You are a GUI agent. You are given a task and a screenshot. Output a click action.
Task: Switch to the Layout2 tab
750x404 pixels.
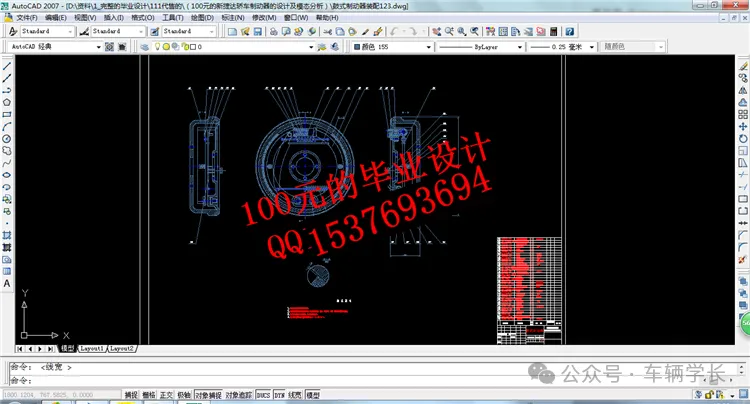(121, 349)
